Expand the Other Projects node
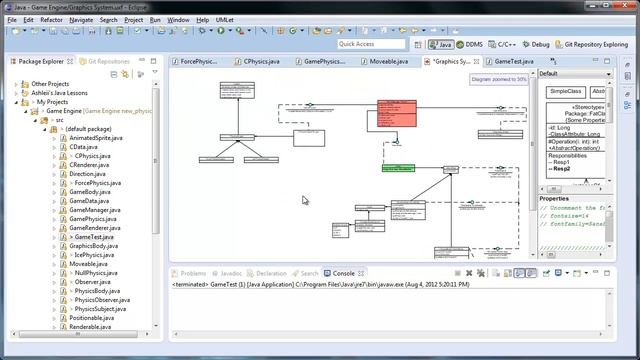Image resolution: width=640 pixels, height=360 pixels. pos(16,84)
